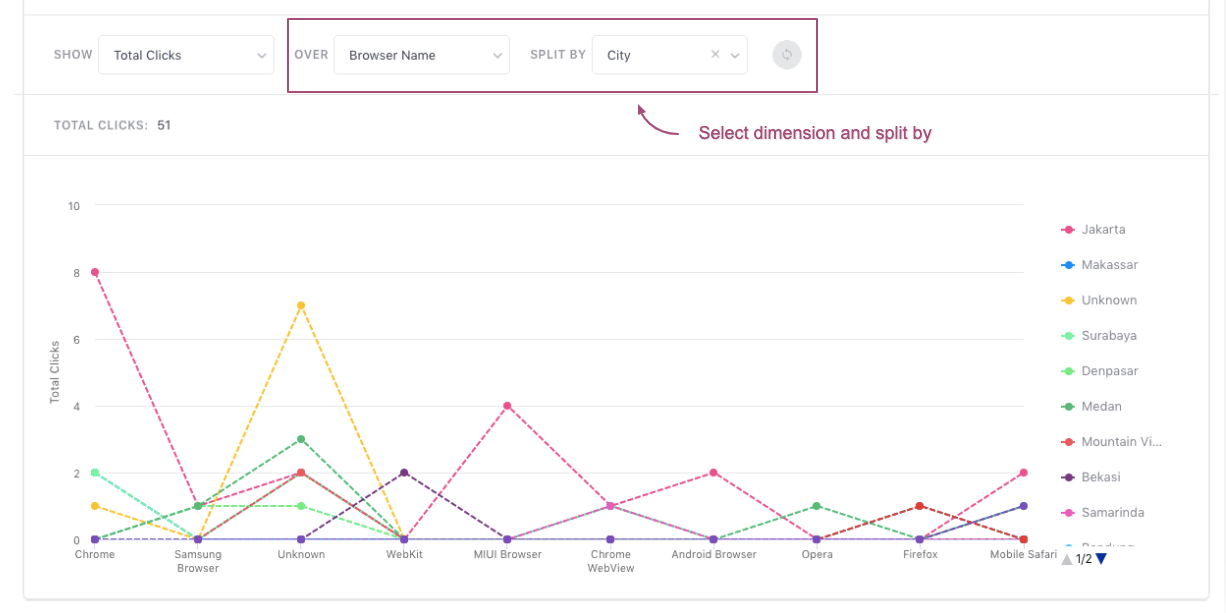Click the Chrome WebView axis label
Image resolution: width=1226 pixels, height=613 pixels.
point(610,561)
